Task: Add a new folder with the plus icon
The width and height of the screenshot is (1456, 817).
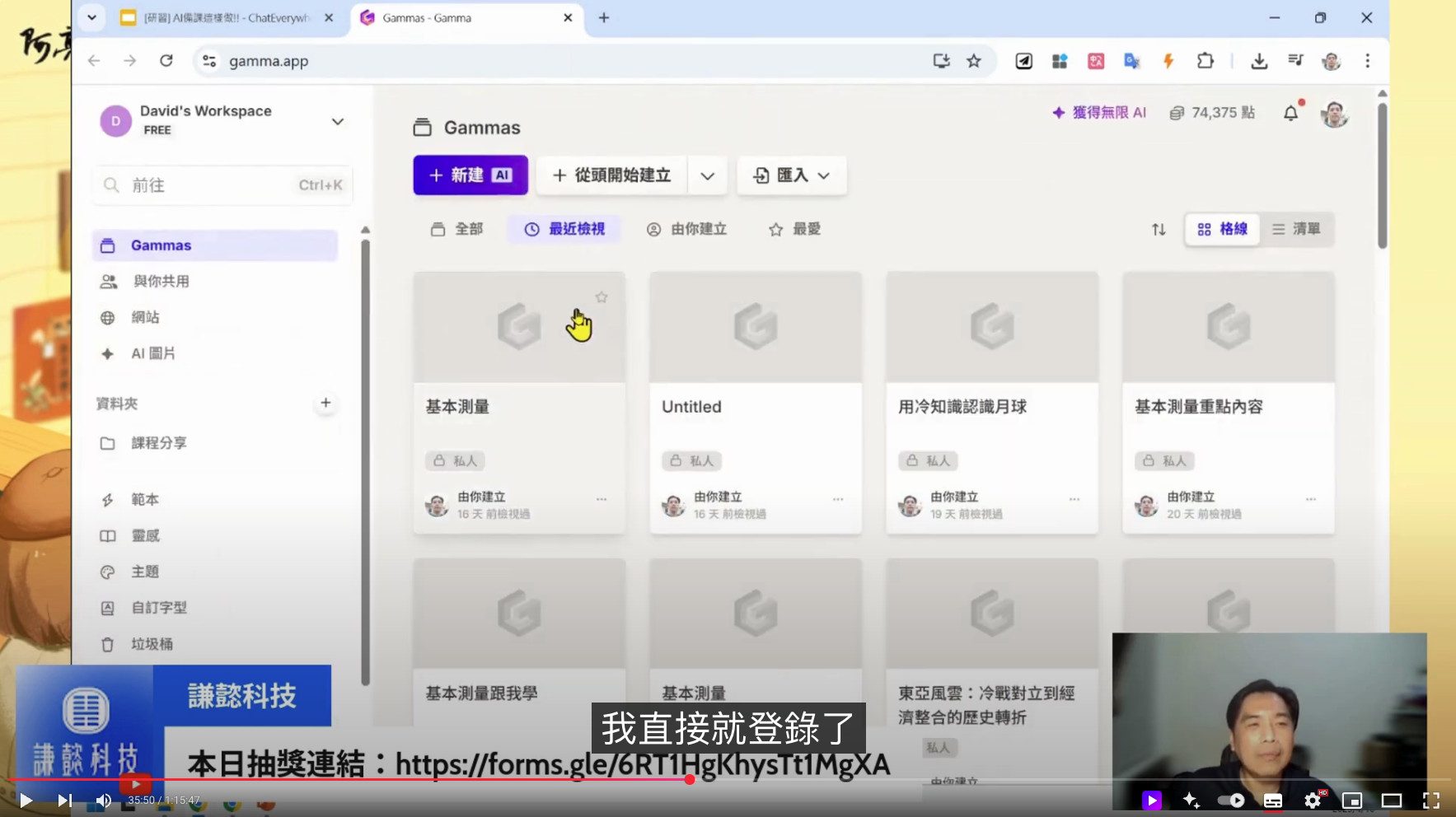Action: pyautogui.click(x=325, y=403)
